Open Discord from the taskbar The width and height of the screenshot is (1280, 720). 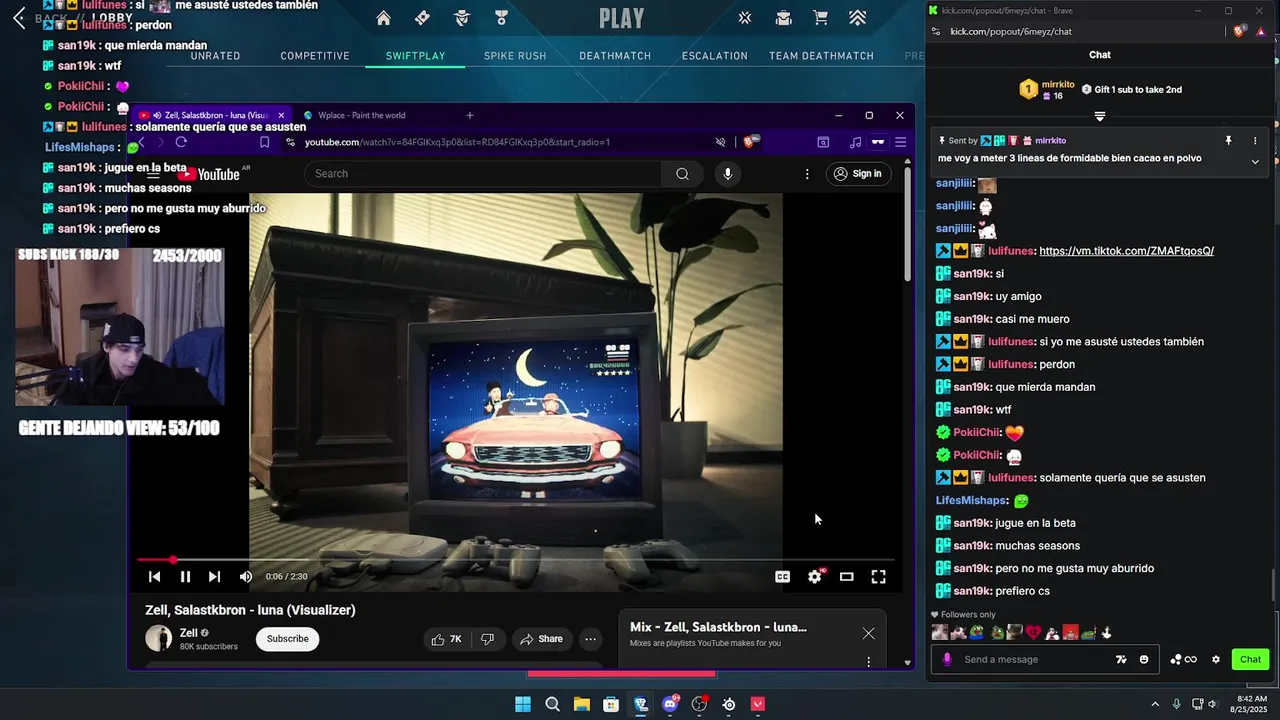click(670, 704)
